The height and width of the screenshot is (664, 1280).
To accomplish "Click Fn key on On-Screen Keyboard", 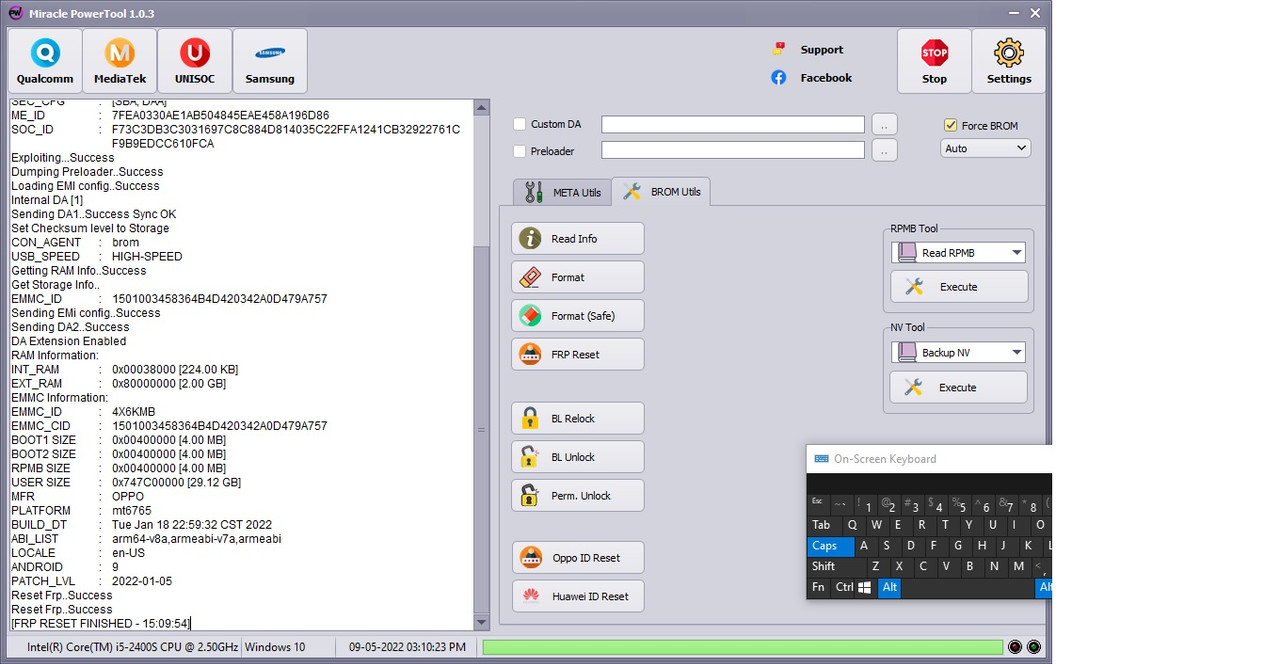I will coord(819,588).
